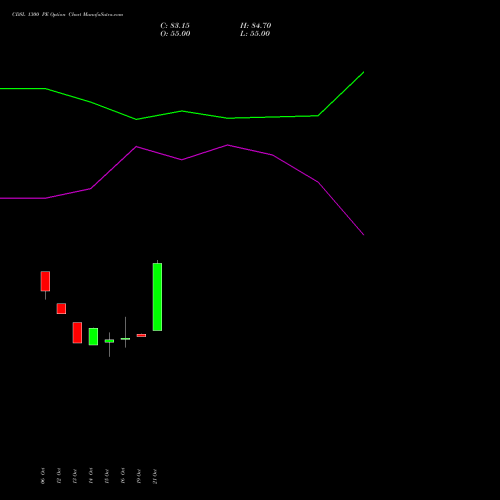Image resolution: width=500 pixels, height=500 pixels.
Task: Click the '12 Oct' date axis label
Action: (x=59, y=476)
